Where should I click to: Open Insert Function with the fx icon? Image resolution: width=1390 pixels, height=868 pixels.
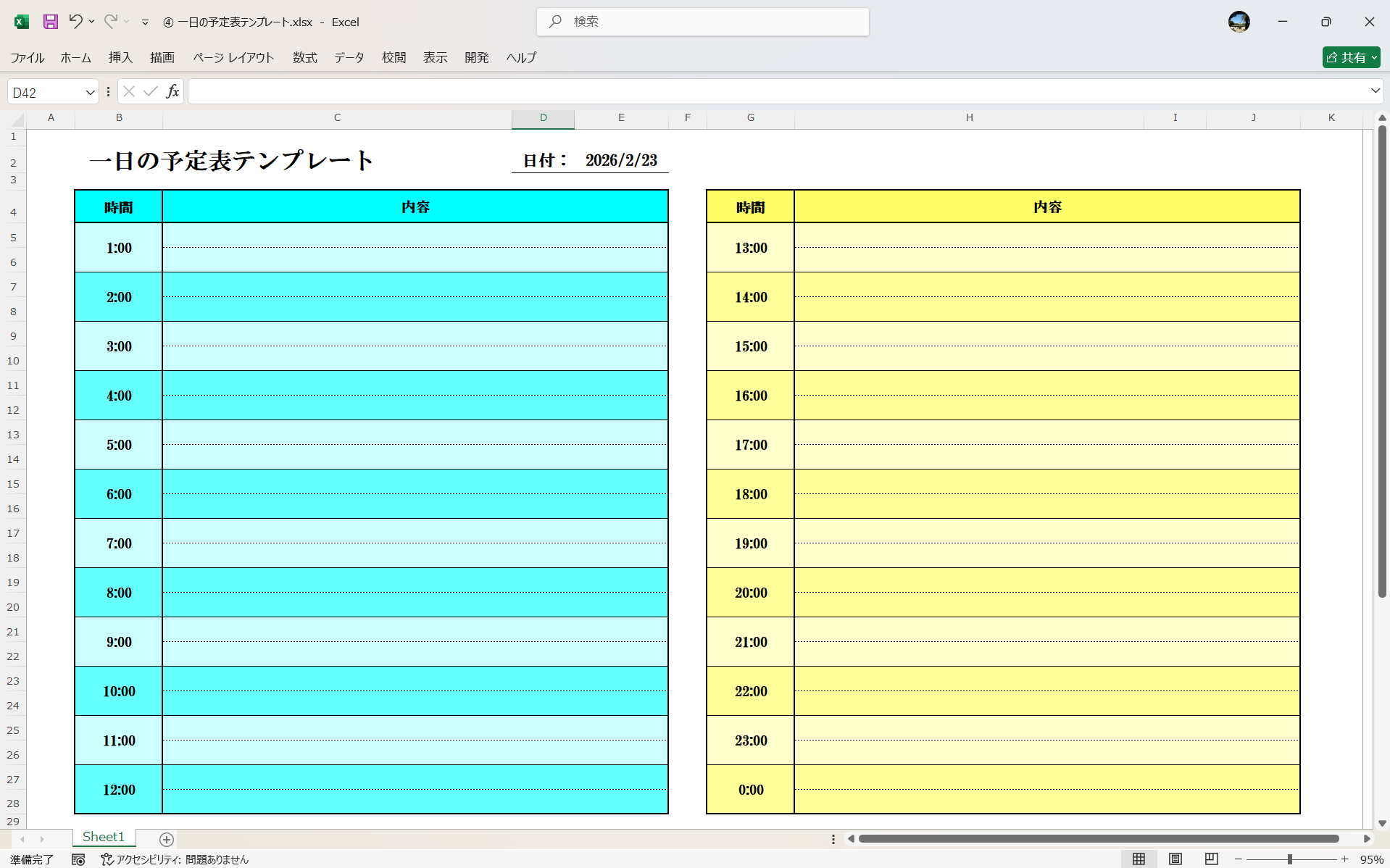[x=172, y=91]
